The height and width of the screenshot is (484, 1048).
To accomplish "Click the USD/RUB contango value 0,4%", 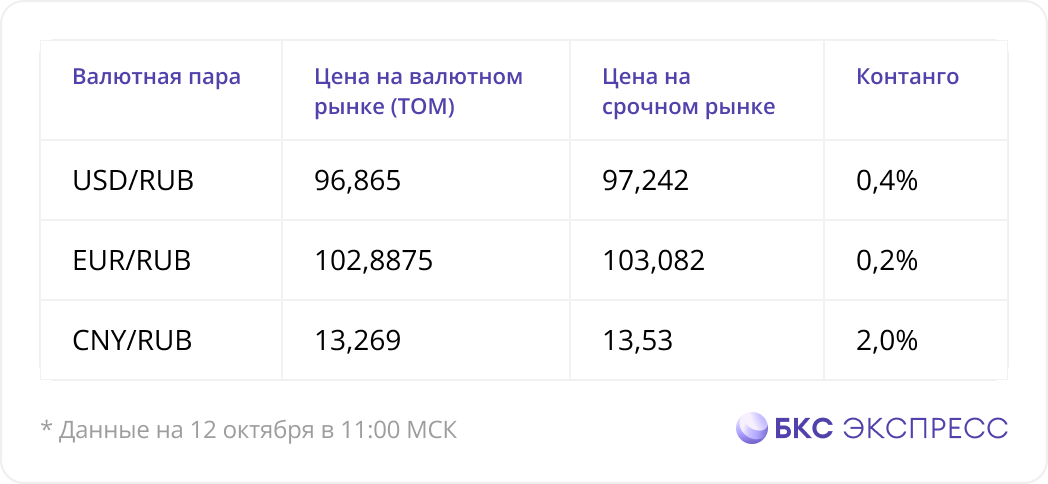I will tap(887, 180).
